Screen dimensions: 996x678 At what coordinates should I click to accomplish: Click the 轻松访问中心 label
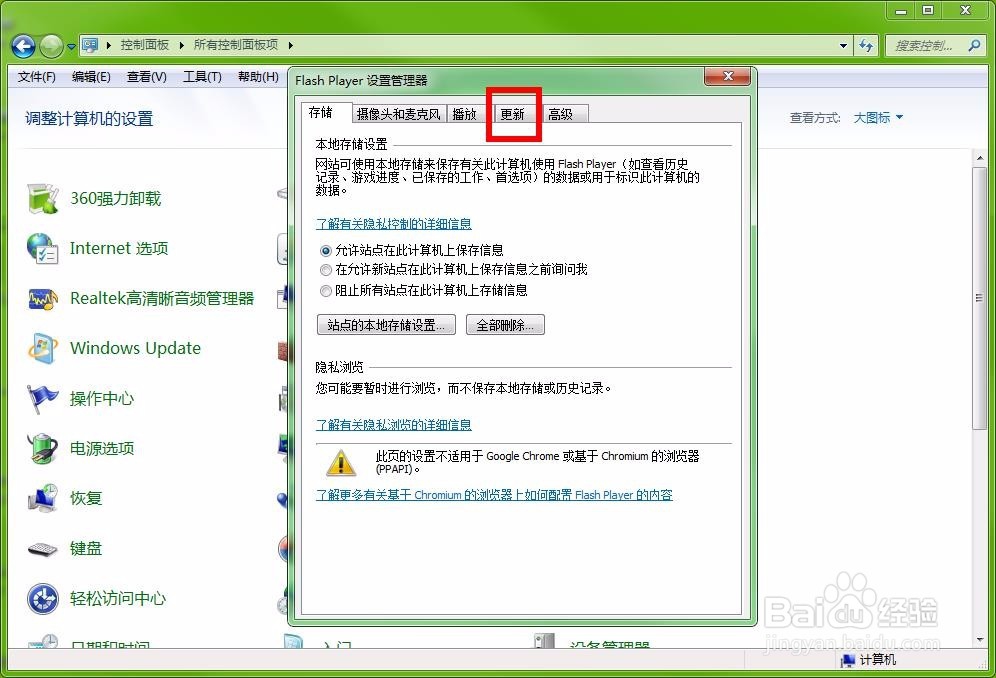(118, 599)
